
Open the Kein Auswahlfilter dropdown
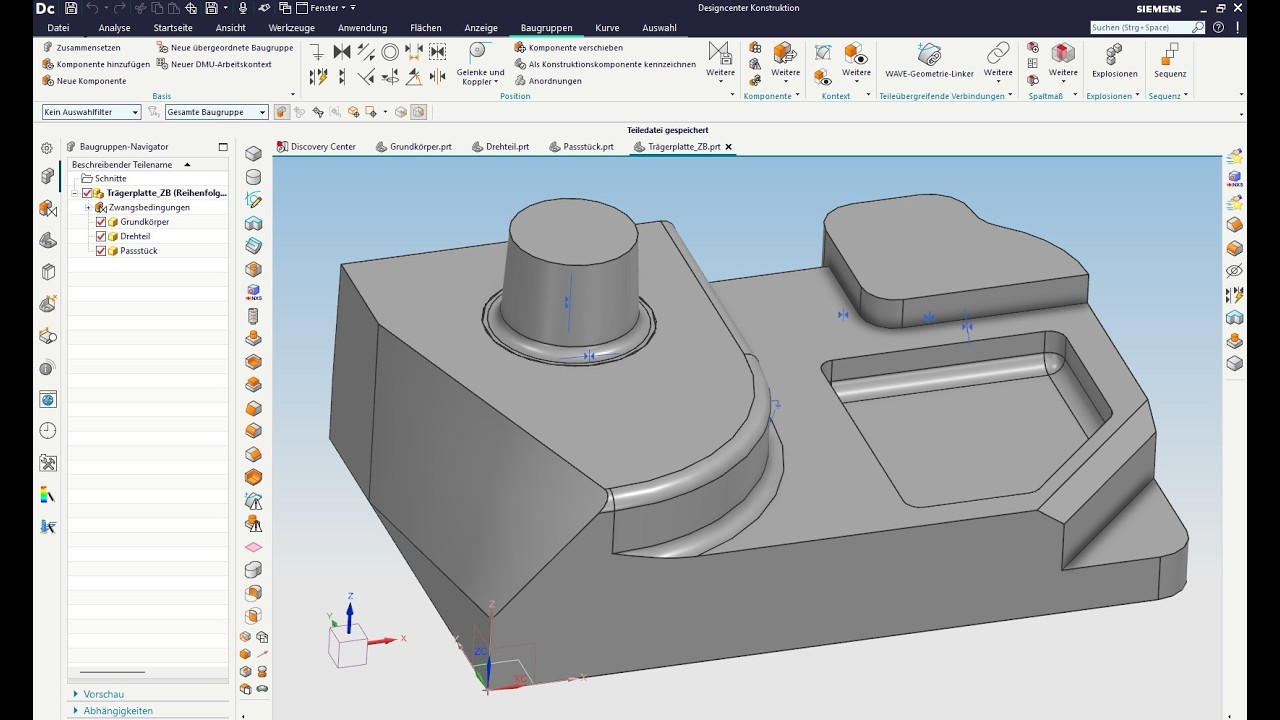pyautogui.click(x=91, y=112)
